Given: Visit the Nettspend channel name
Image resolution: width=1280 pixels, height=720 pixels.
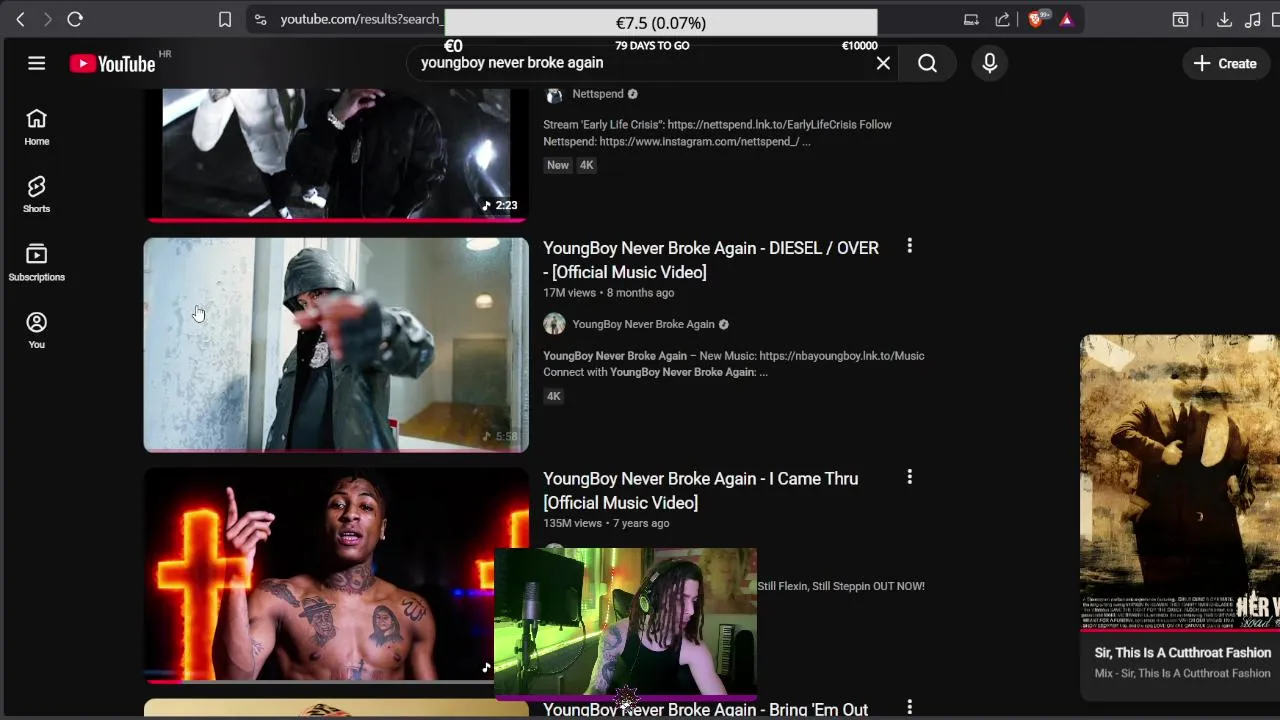Looking at the screenshot, I should click(598, 94).
